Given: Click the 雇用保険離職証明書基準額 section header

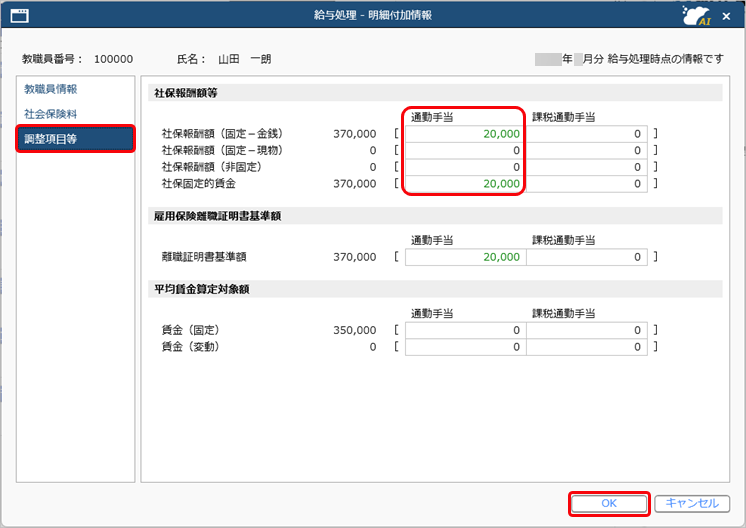Looking at the screenshot, I should pyautogui.click(x=435, y=216).
